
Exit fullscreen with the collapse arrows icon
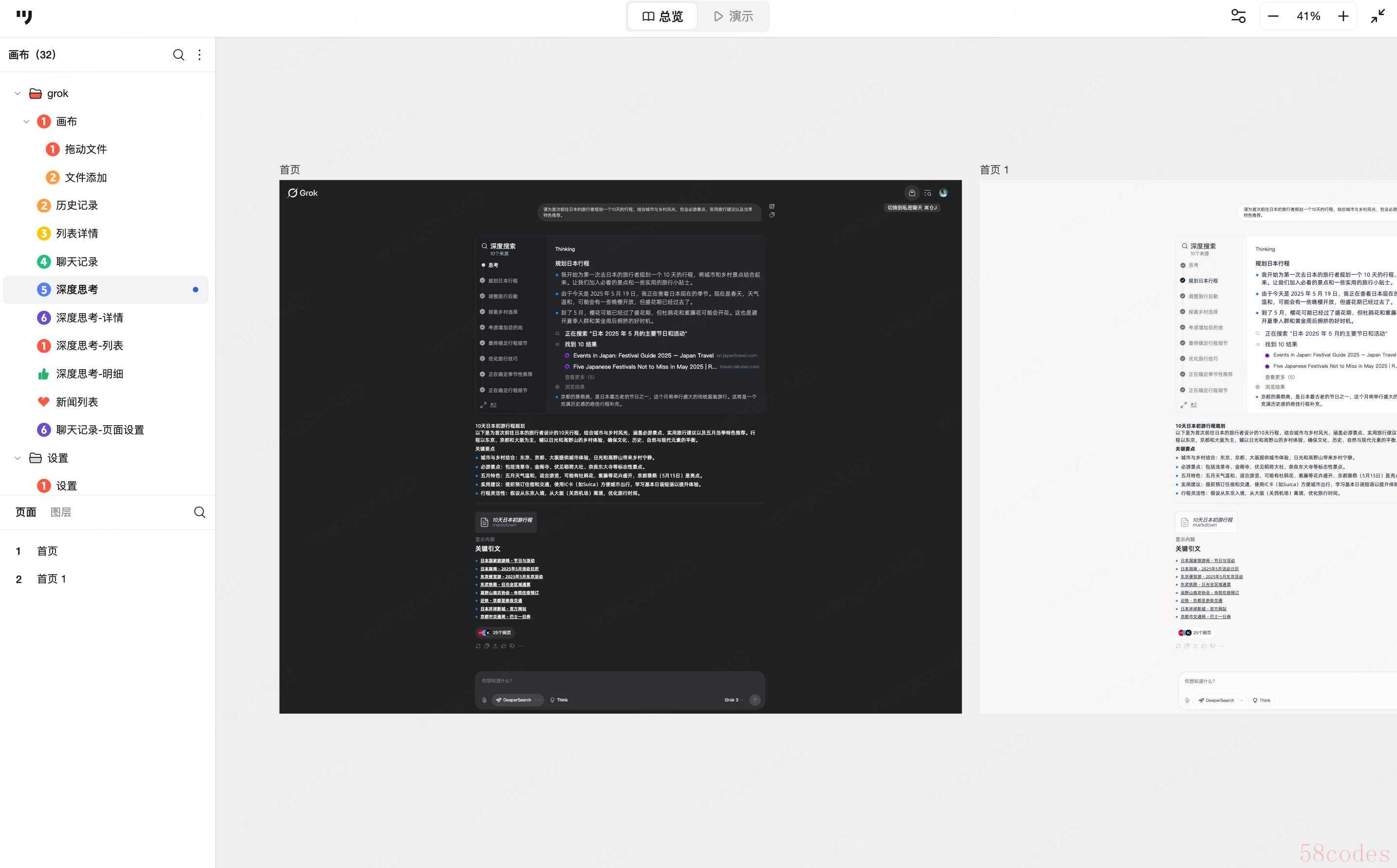1378,16
